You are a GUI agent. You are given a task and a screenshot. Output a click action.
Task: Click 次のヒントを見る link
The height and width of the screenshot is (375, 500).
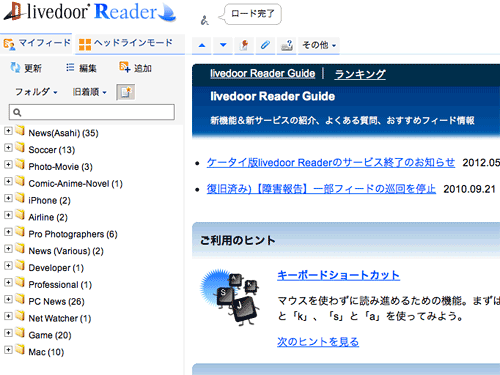point(318,342)
